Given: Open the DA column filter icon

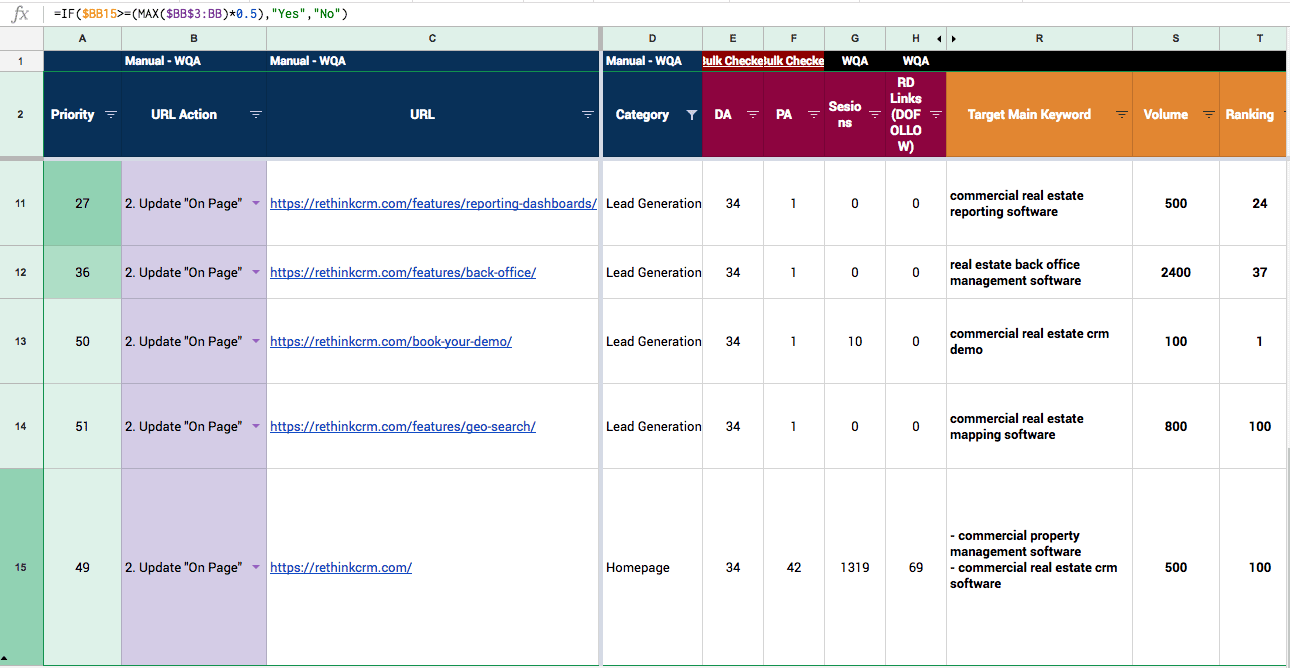Looking at the screenshot, I should pos(753,114).
